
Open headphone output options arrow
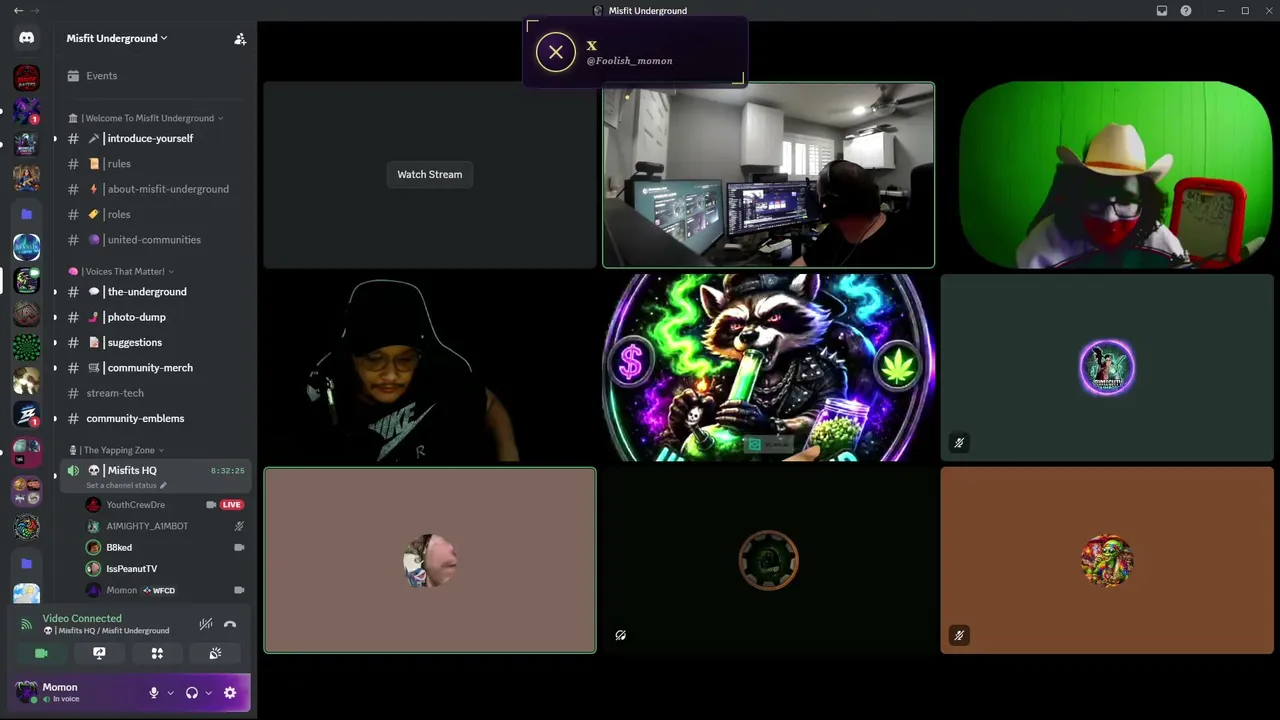(x=208, y=692)
